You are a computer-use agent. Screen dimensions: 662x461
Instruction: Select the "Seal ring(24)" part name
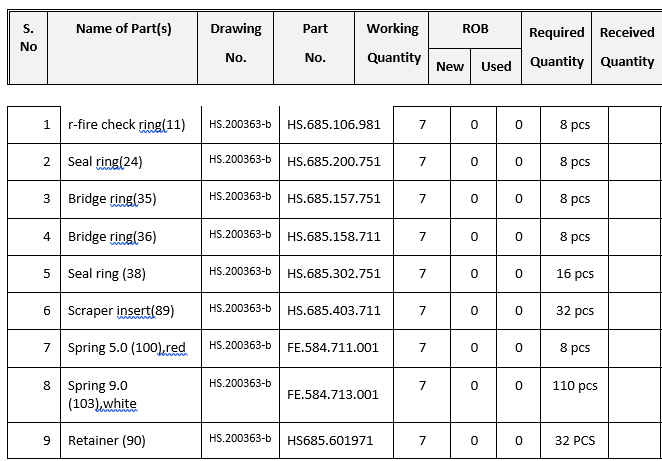click(105, 162)
